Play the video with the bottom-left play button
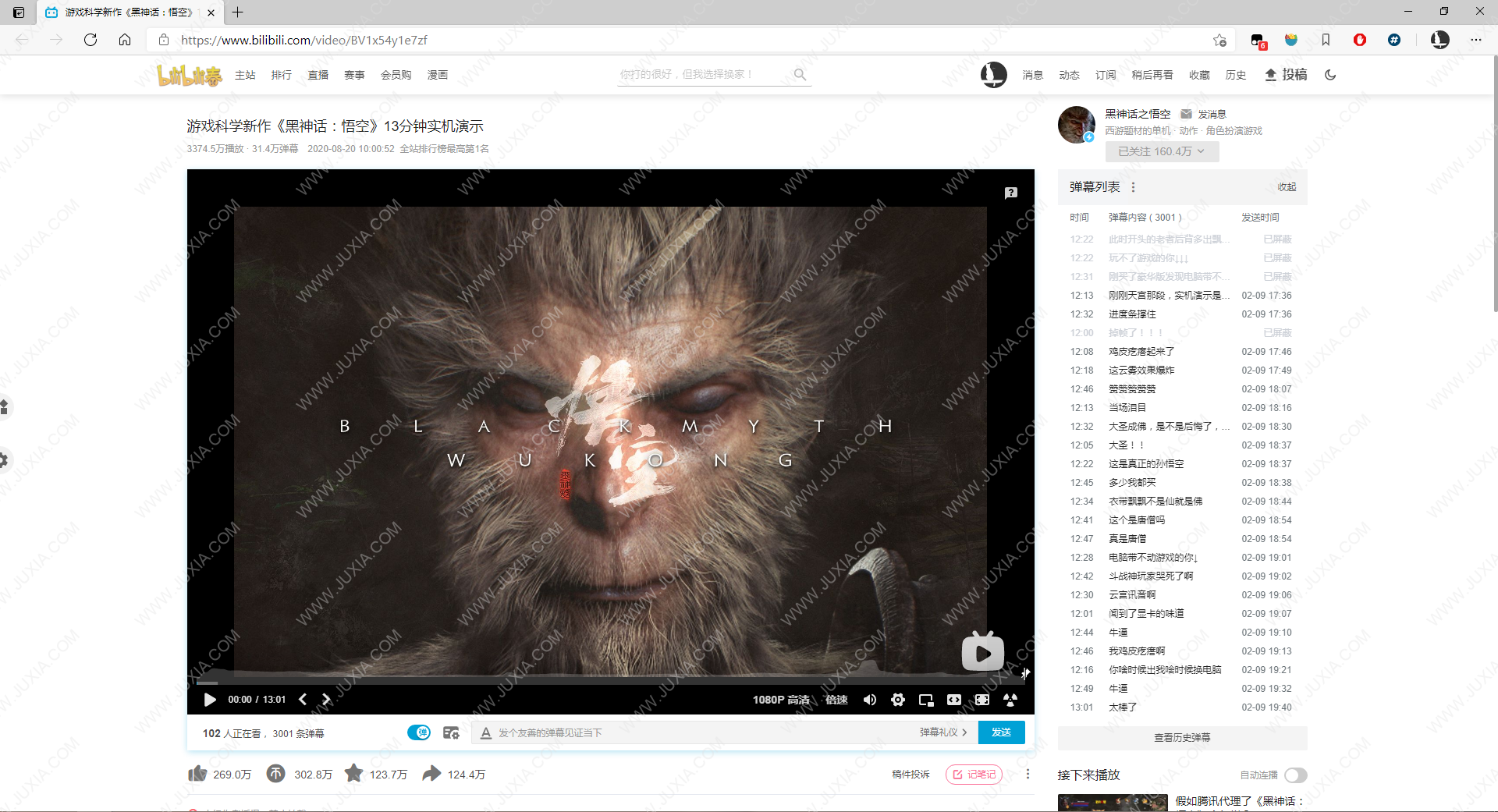1498x812 pixels. (x=209, y=700)
